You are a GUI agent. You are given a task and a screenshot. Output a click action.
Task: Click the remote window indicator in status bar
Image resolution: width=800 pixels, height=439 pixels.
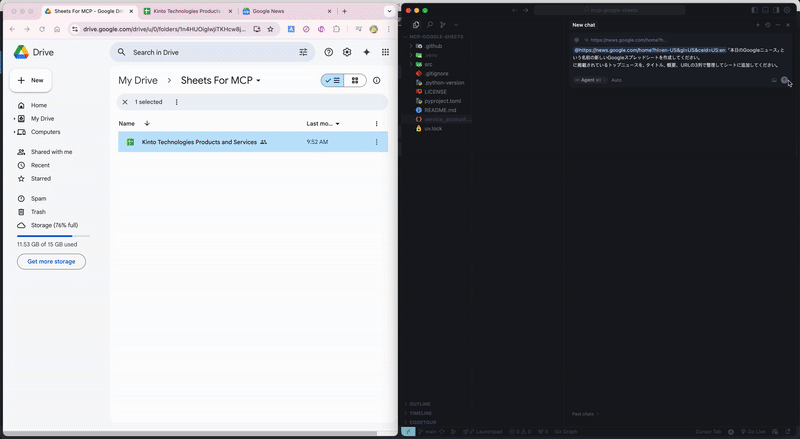tap(408, 432)
